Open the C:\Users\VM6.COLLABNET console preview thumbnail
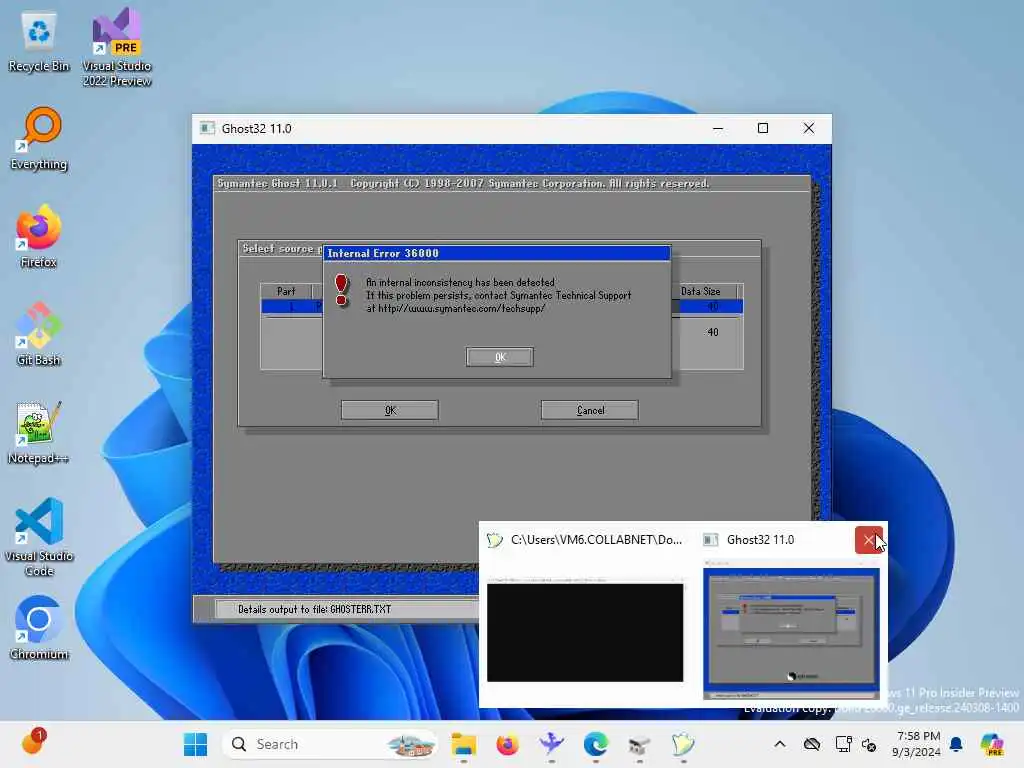 (x=585, y=629)
